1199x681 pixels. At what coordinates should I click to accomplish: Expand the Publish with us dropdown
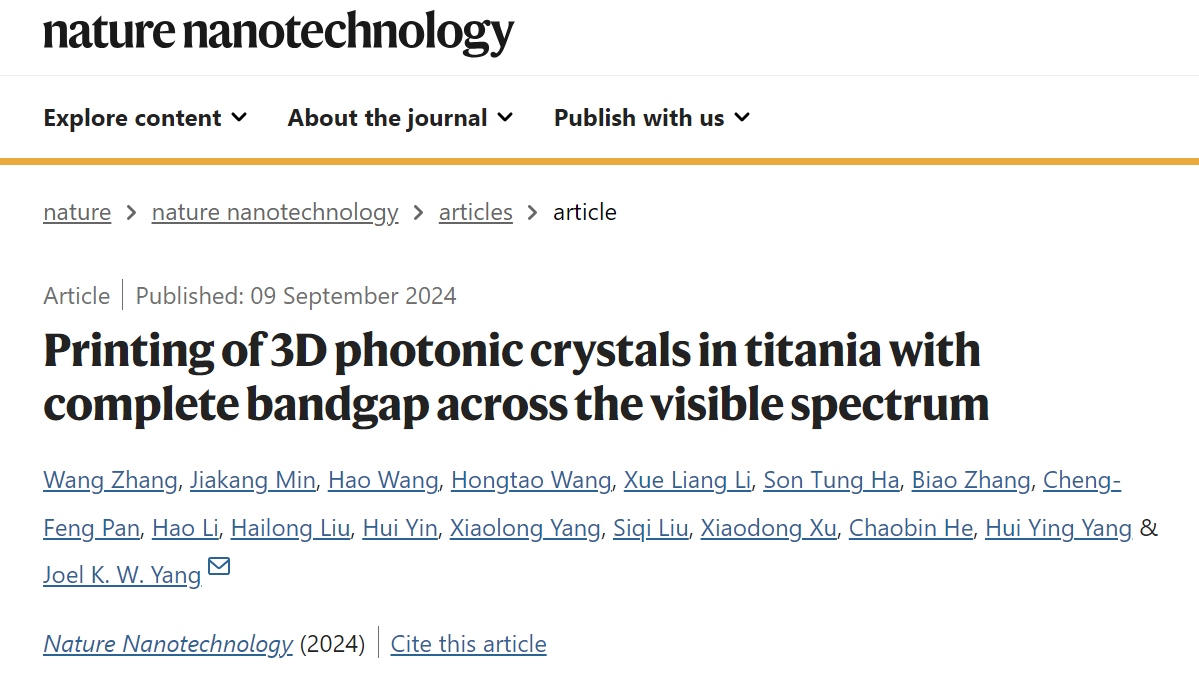(x=651, y=118)
